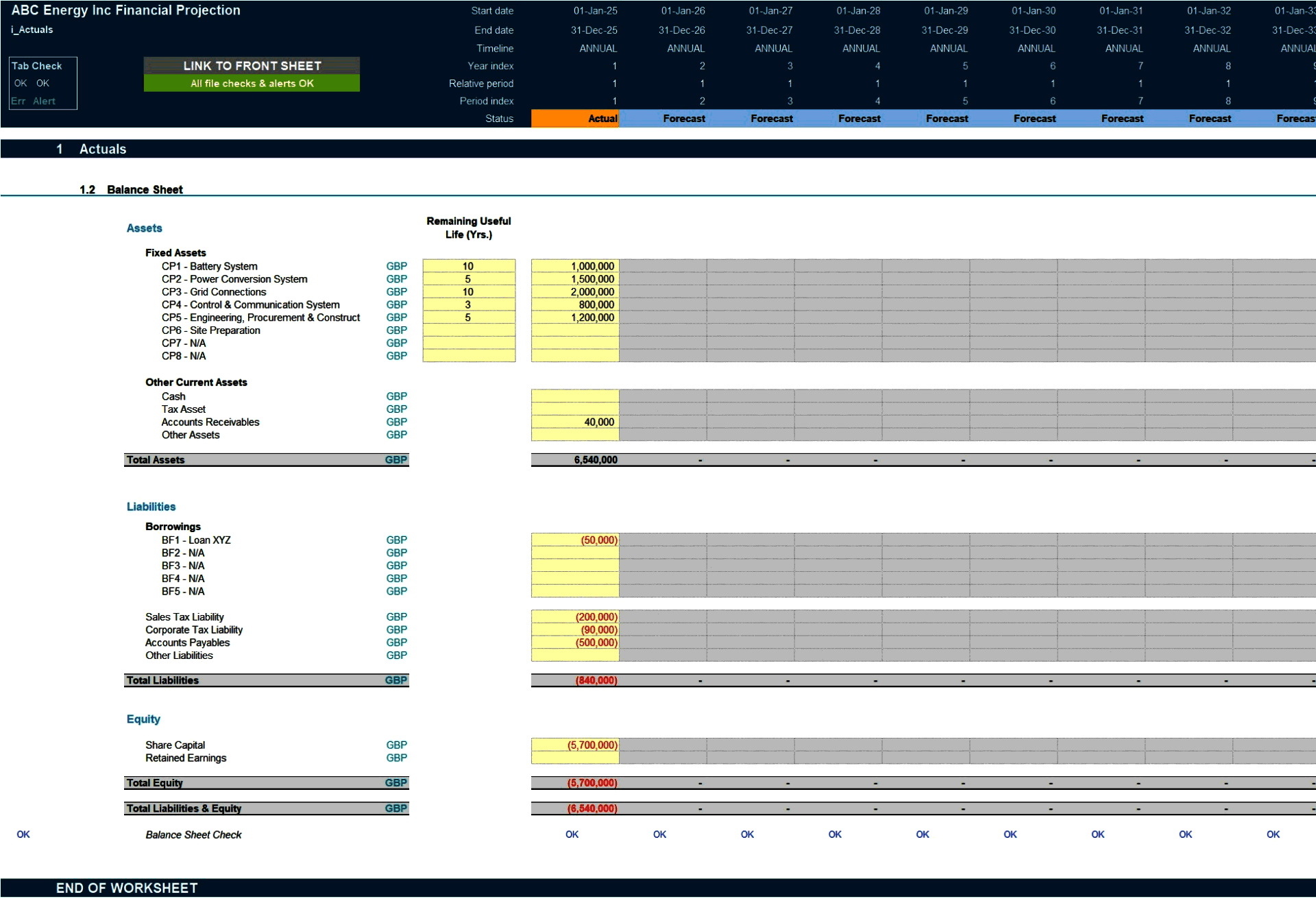The image size is (1316, 901).
Task: Select the Start date 01-Jan-25 cell
Action: 595,10
